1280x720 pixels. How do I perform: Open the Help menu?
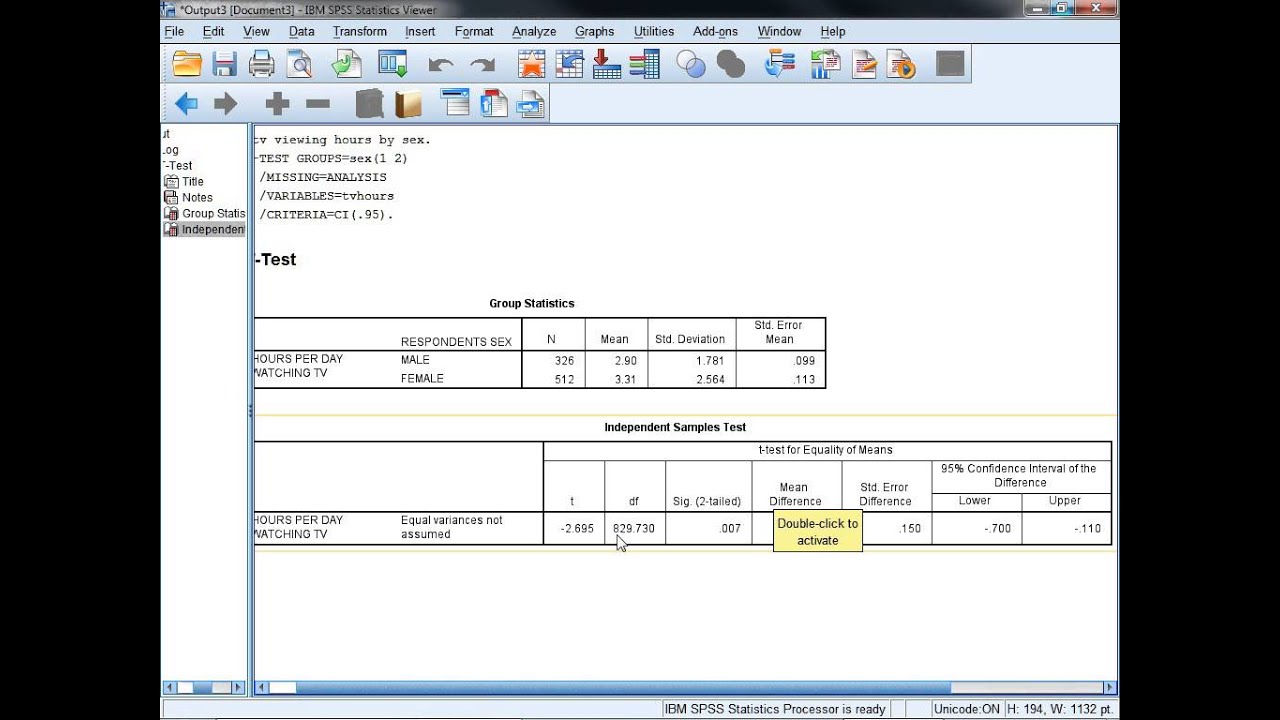click(x=832, y=31)
